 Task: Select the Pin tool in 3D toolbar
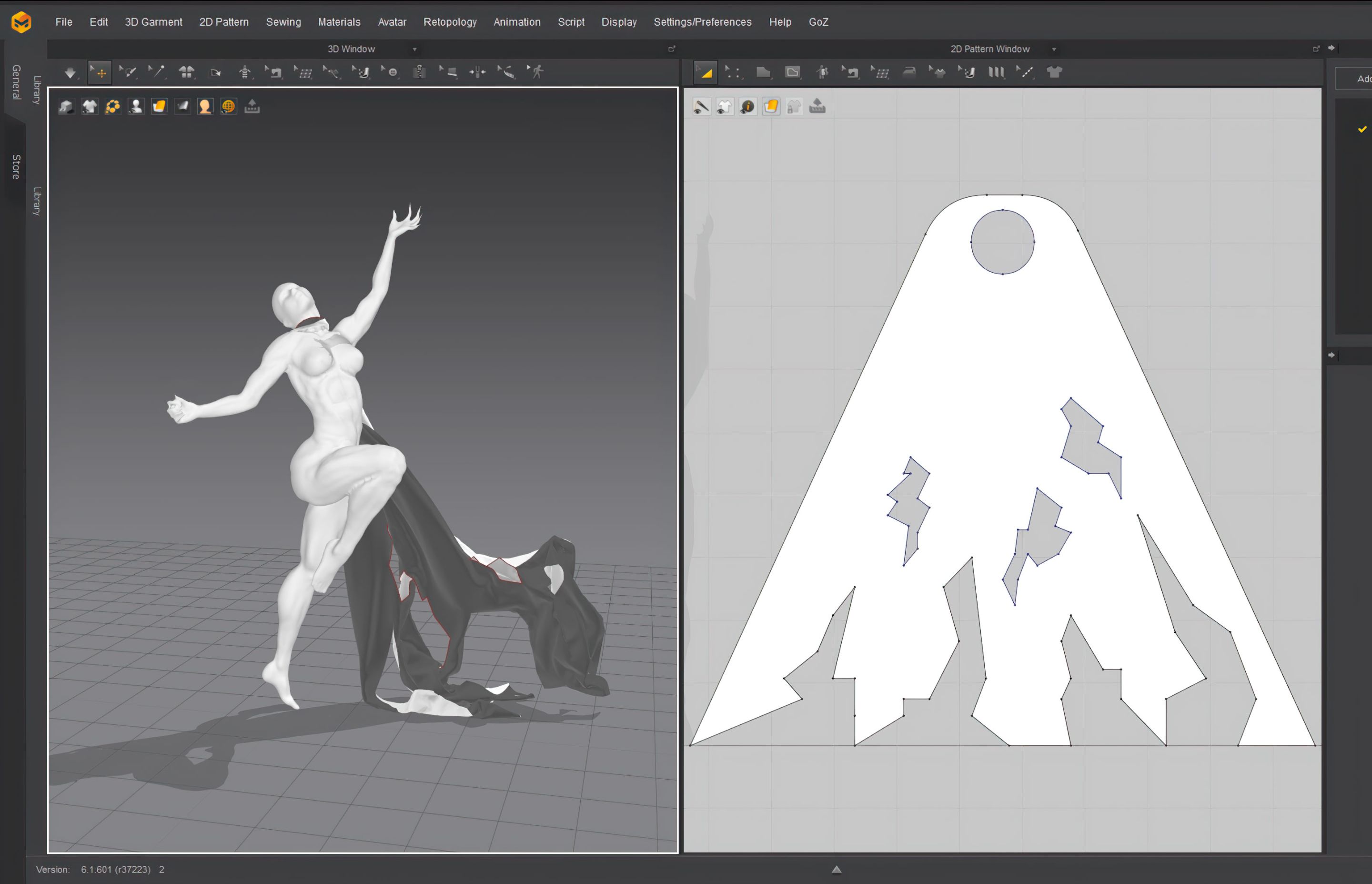(157, 72)
